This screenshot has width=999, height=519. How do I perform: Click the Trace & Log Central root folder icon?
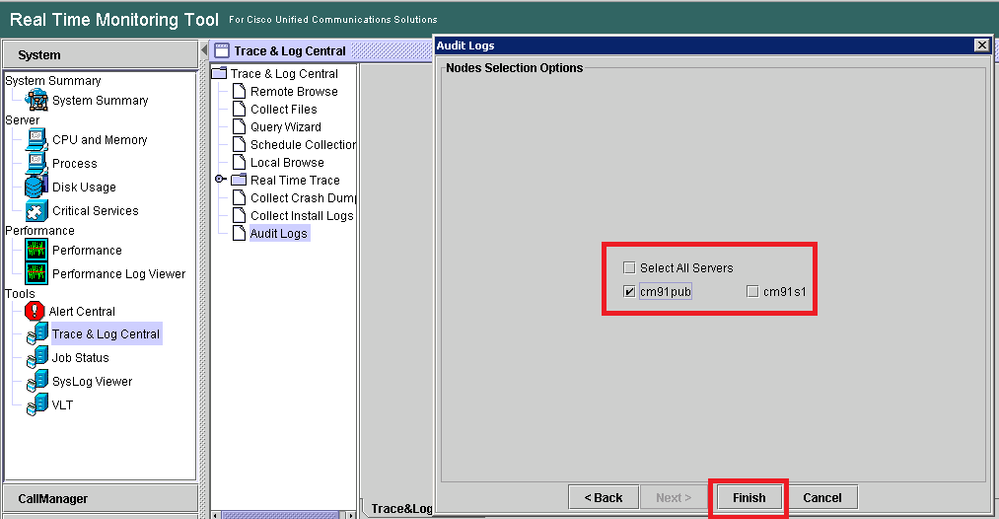(x=219, y=73)
